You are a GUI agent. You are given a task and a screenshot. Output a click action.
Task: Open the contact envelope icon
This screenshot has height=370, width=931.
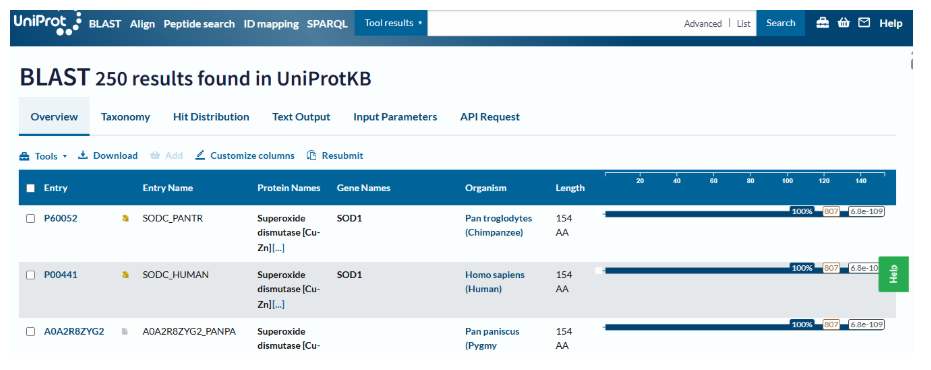point(864,23)
